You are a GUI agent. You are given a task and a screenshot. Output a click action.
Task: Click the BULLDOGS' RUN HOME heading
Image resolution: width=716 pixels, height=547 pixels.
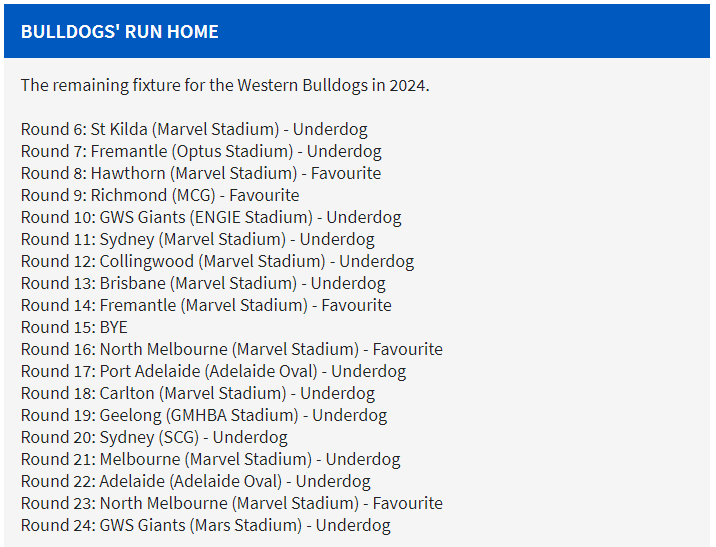click(x=120, y=32)
